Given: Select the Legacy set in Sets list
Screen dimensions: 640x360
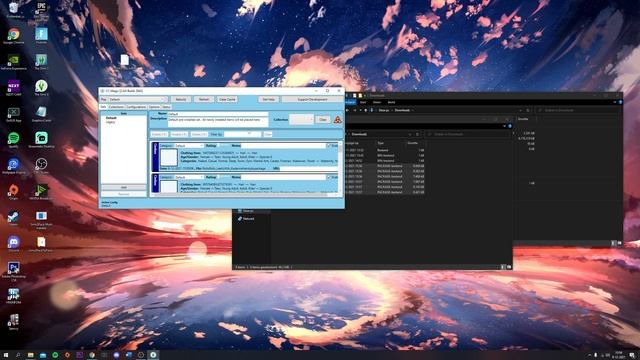Looking at the screenshot, I should [110, 122].
